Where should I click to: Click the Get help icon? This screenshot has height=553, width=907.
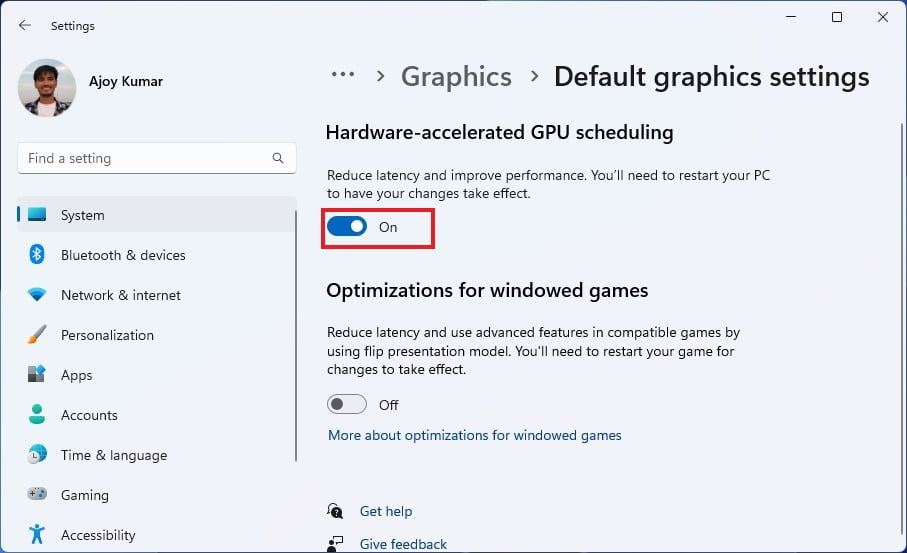pyautogui.click(x=335, y=511)
